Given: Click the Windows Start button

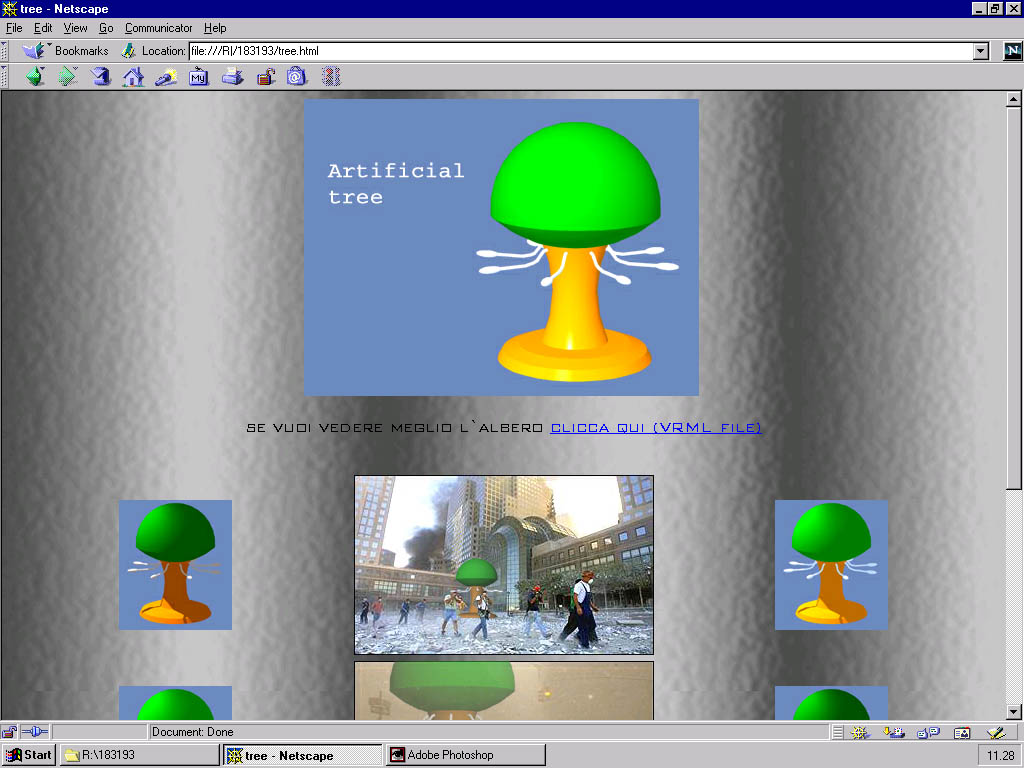Looking at the screenshot, I should pyautogui.click(x=29, y=755).
